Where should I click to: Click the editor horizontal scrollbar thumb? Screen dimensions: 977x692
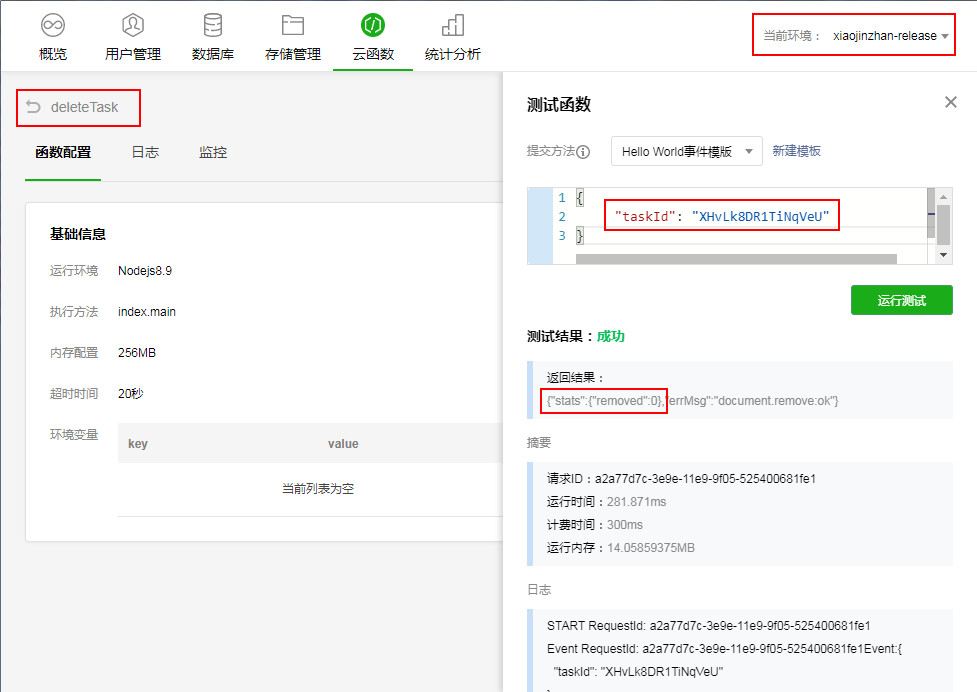click(x=736, y=258)
